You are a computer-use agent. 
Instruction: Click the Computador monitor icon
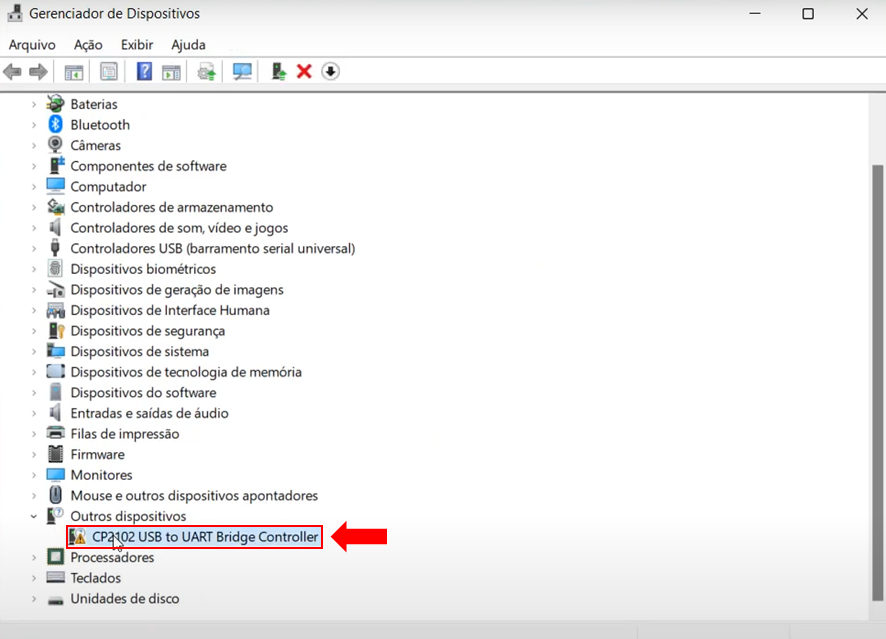point(55,186)
